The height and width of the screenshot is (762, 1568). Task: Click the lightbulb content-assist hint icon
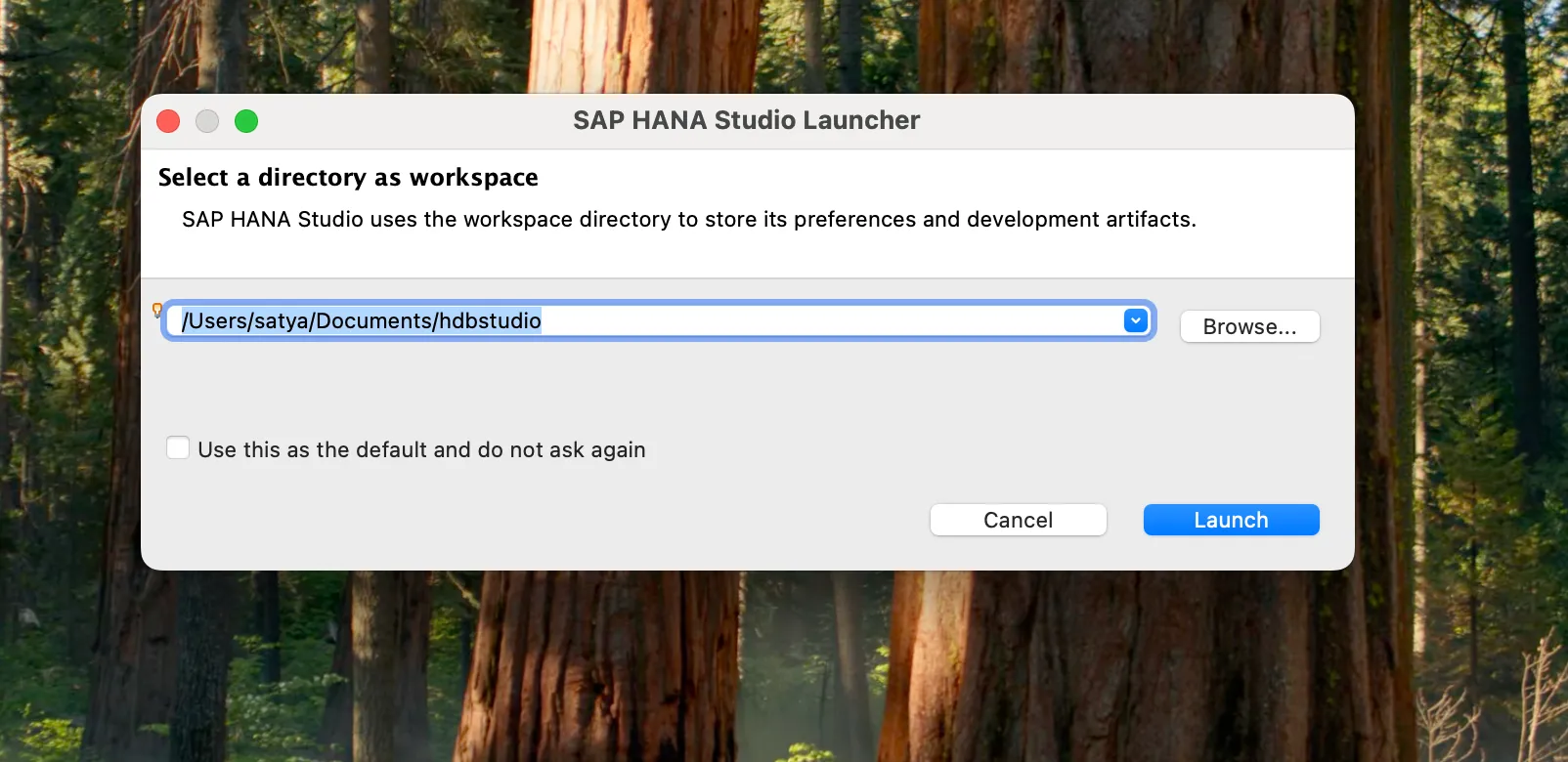[156, 311]
